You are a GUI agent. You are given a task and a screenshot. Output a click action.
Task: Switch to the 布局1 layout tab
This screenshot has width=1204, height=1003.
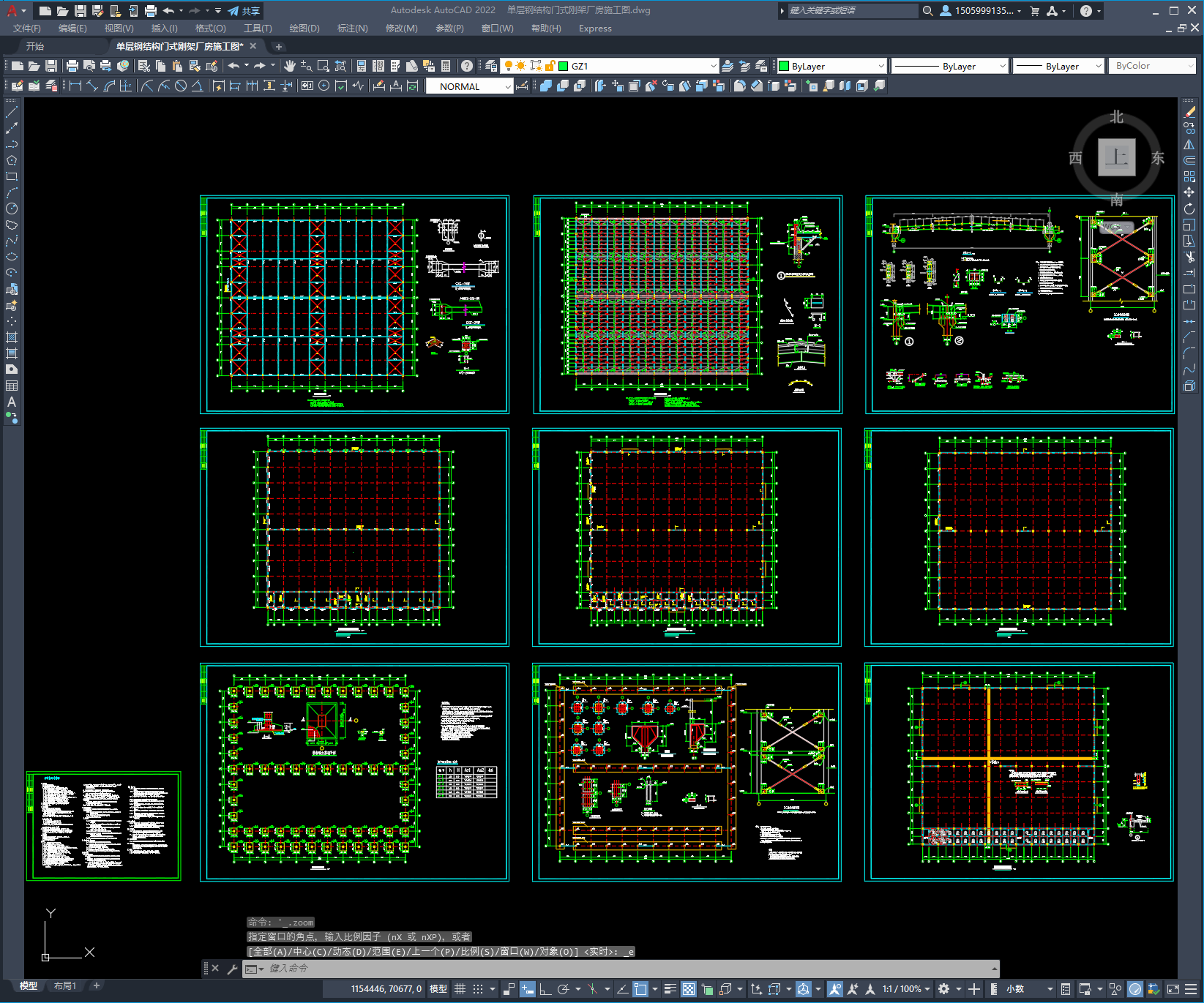pos(64,985)
